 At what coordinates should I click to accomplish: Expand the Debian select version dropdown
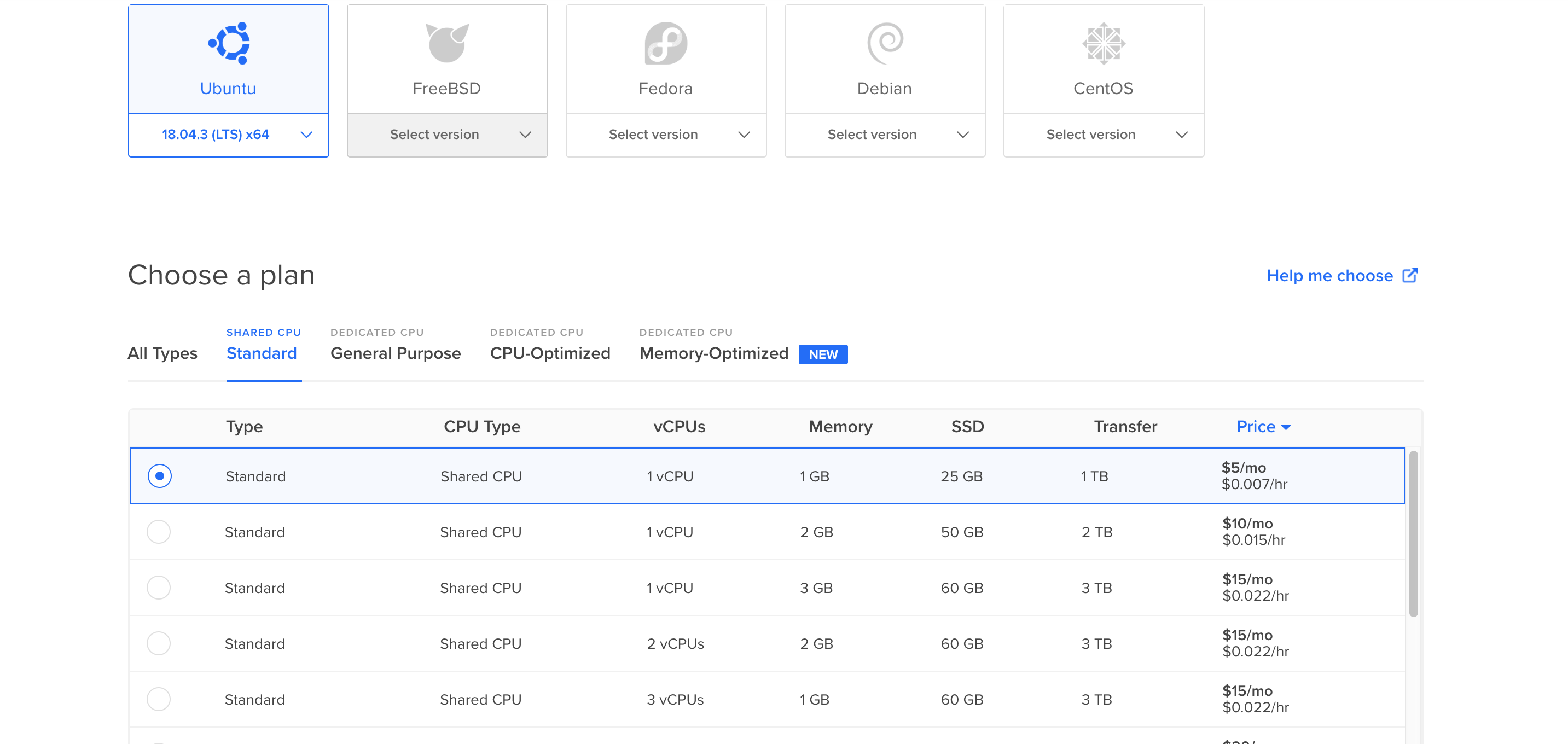point(884,134)
